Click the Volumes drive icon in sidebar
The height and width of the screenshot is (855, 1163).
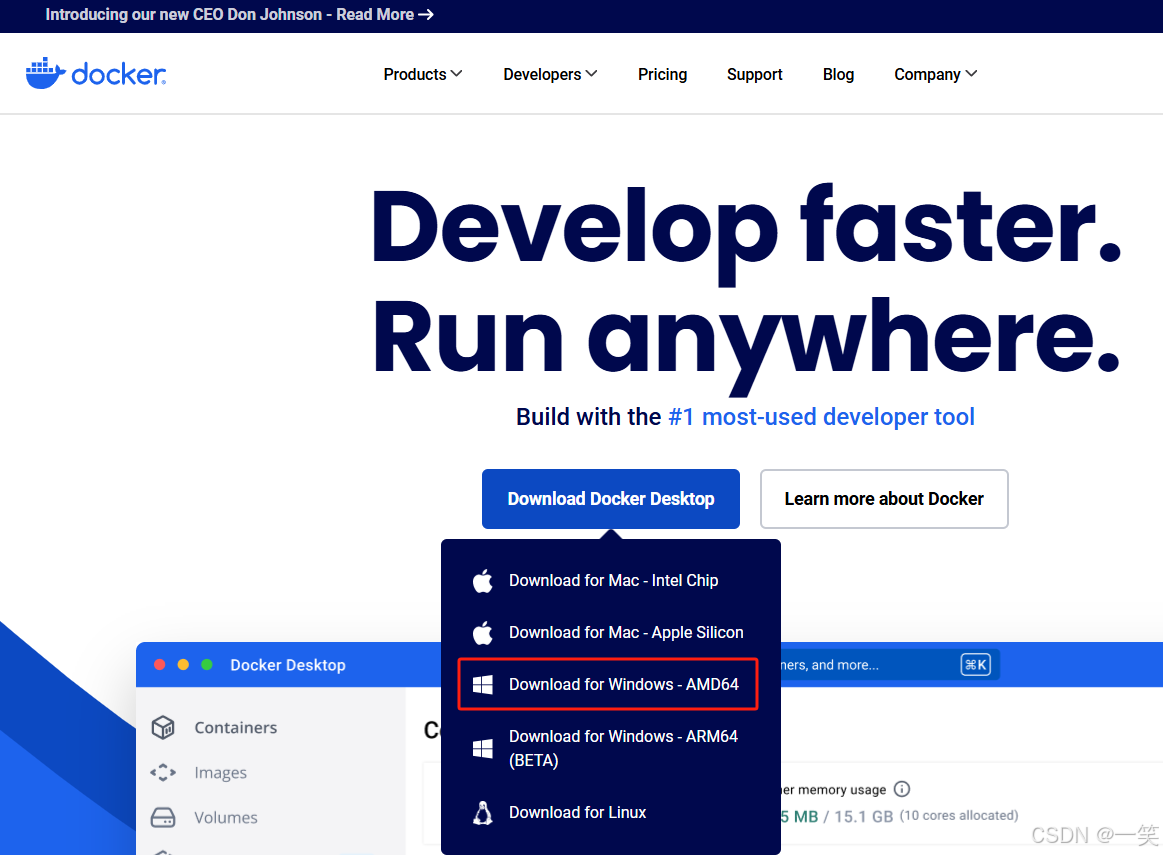pyautogui.click(x=163, y=817)
